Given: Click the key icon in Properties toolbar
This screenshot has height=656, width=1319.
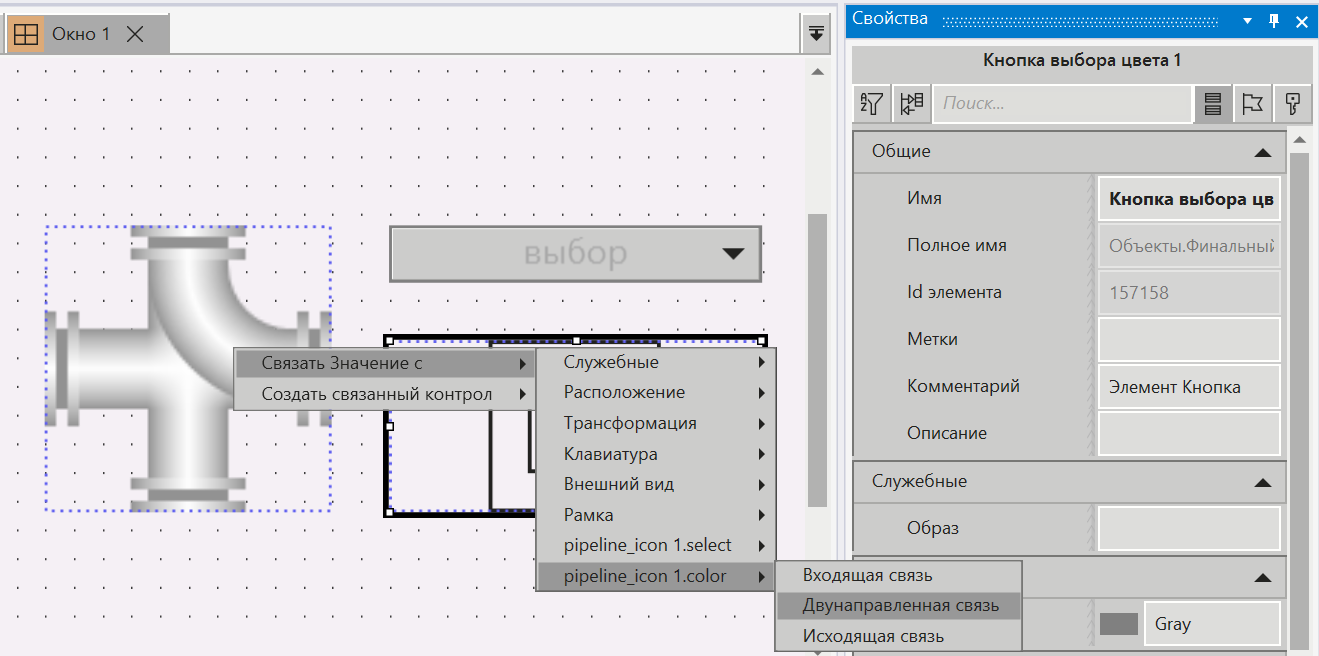Looking at the screenshot, I should (1292, 103).
